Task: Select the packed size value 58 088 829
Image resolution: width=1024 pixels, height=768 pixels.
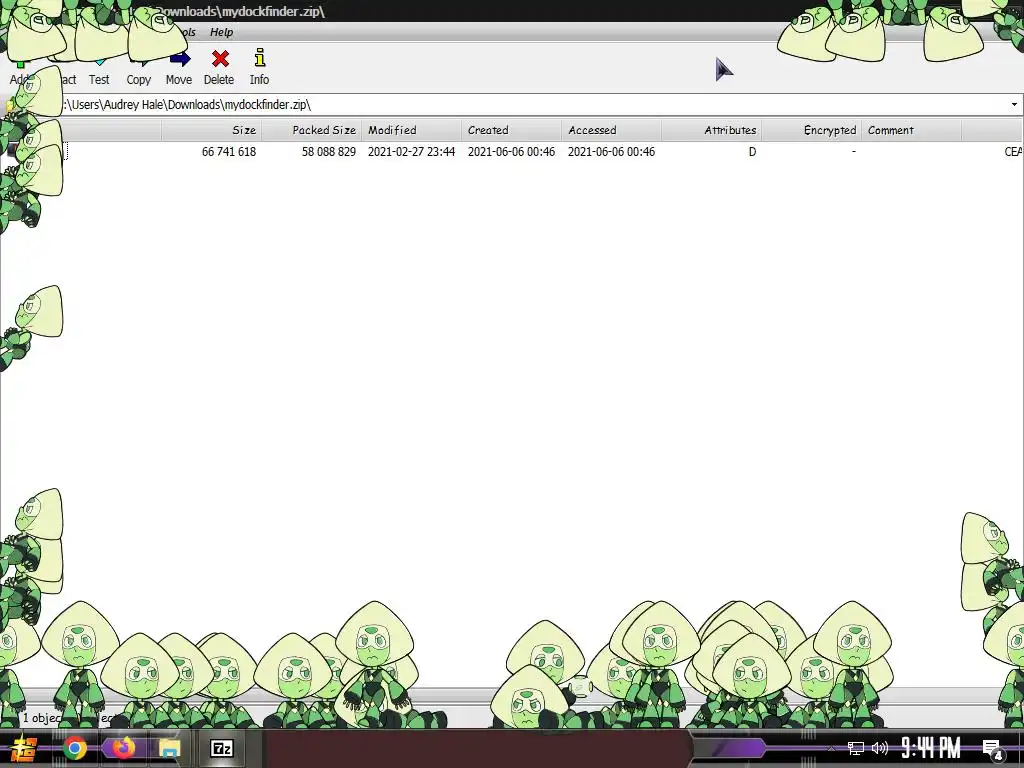Action: pyautogui.click(x=328, y=152)
